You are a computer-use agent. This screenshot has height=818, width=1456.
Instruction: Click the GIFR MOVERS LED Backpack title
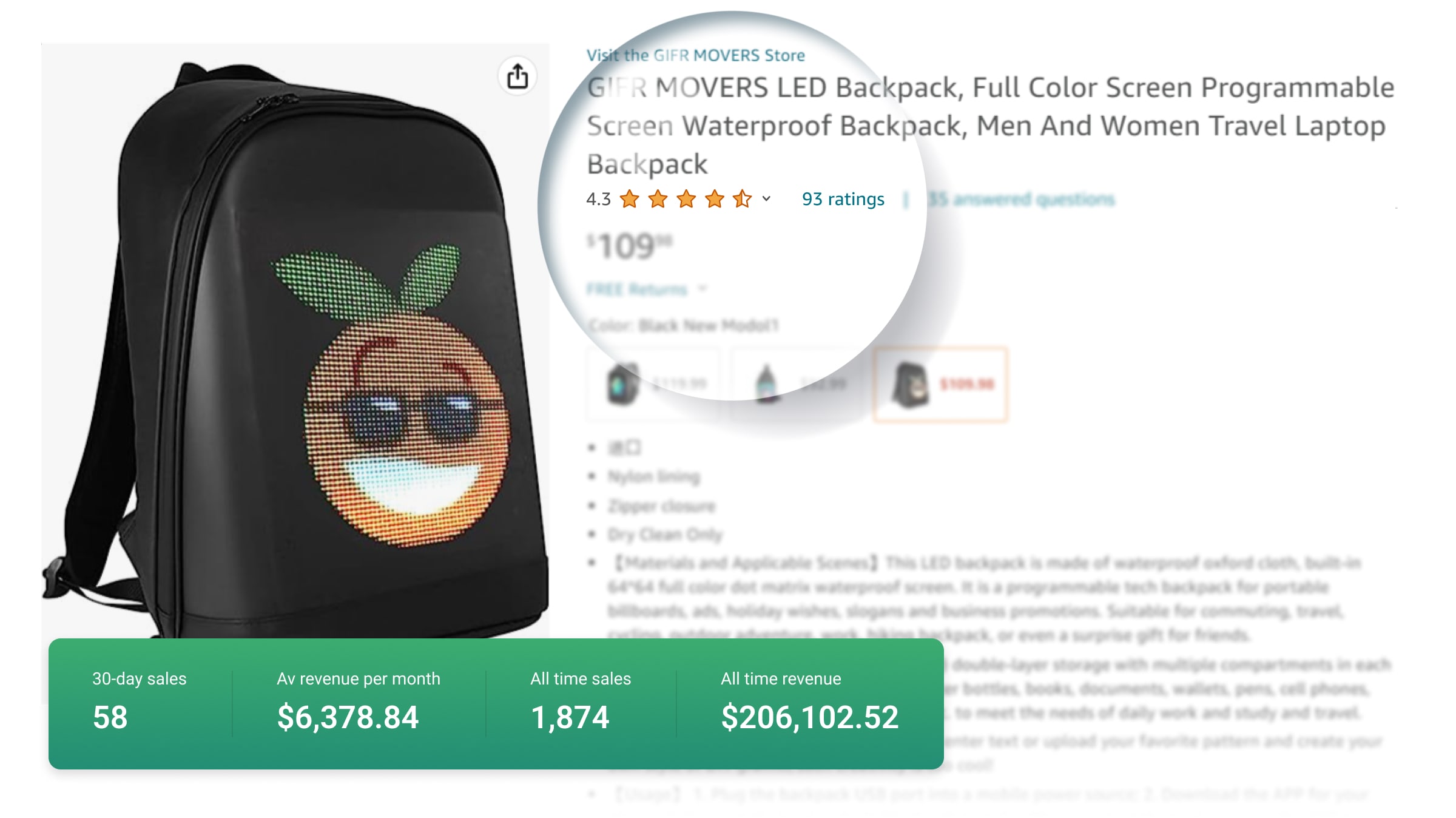click(x=990, y=126)
